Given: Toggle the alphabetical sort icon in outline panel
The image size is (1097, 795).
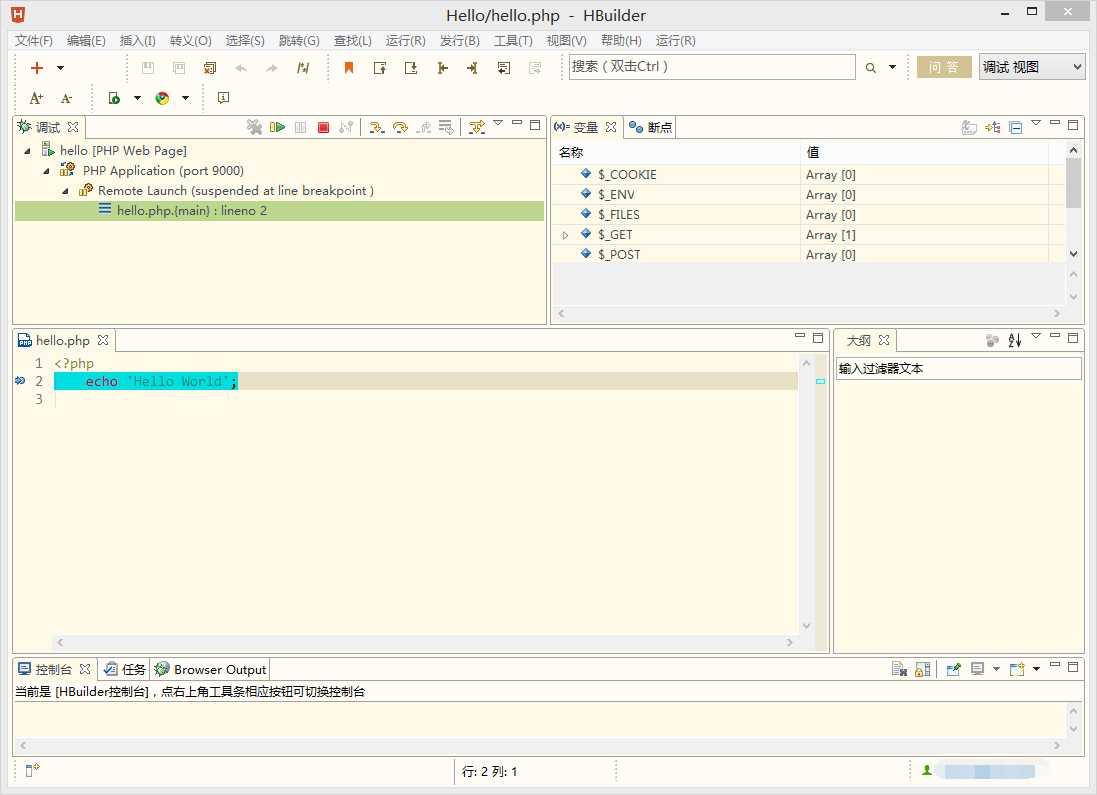Looking at the screenshot, I should [x=1015, y=341].
